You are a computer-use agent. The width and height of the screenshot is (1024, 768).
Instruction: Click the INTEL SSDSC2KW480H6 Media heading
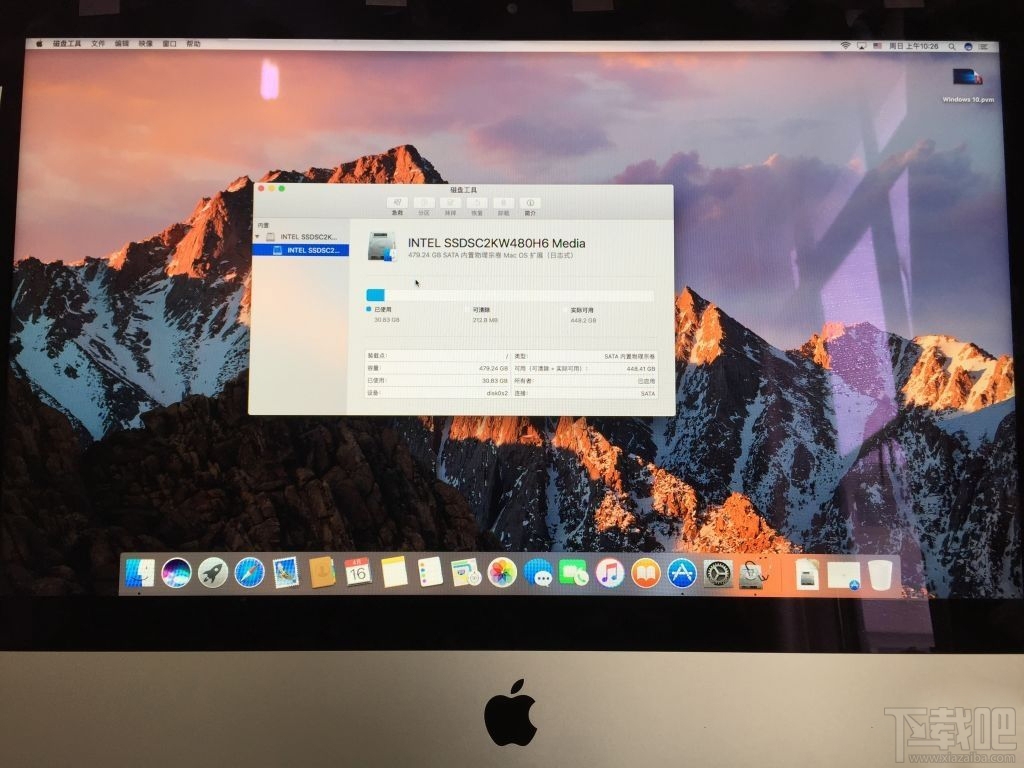(x=496, y=243)
